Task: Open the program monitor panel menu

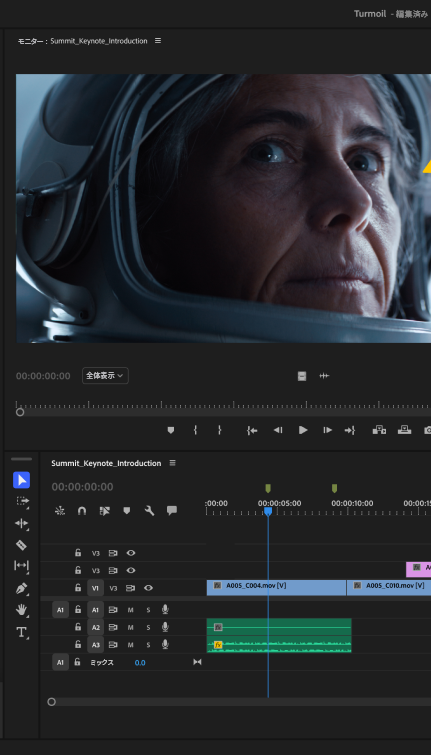Action: [158, 41]
